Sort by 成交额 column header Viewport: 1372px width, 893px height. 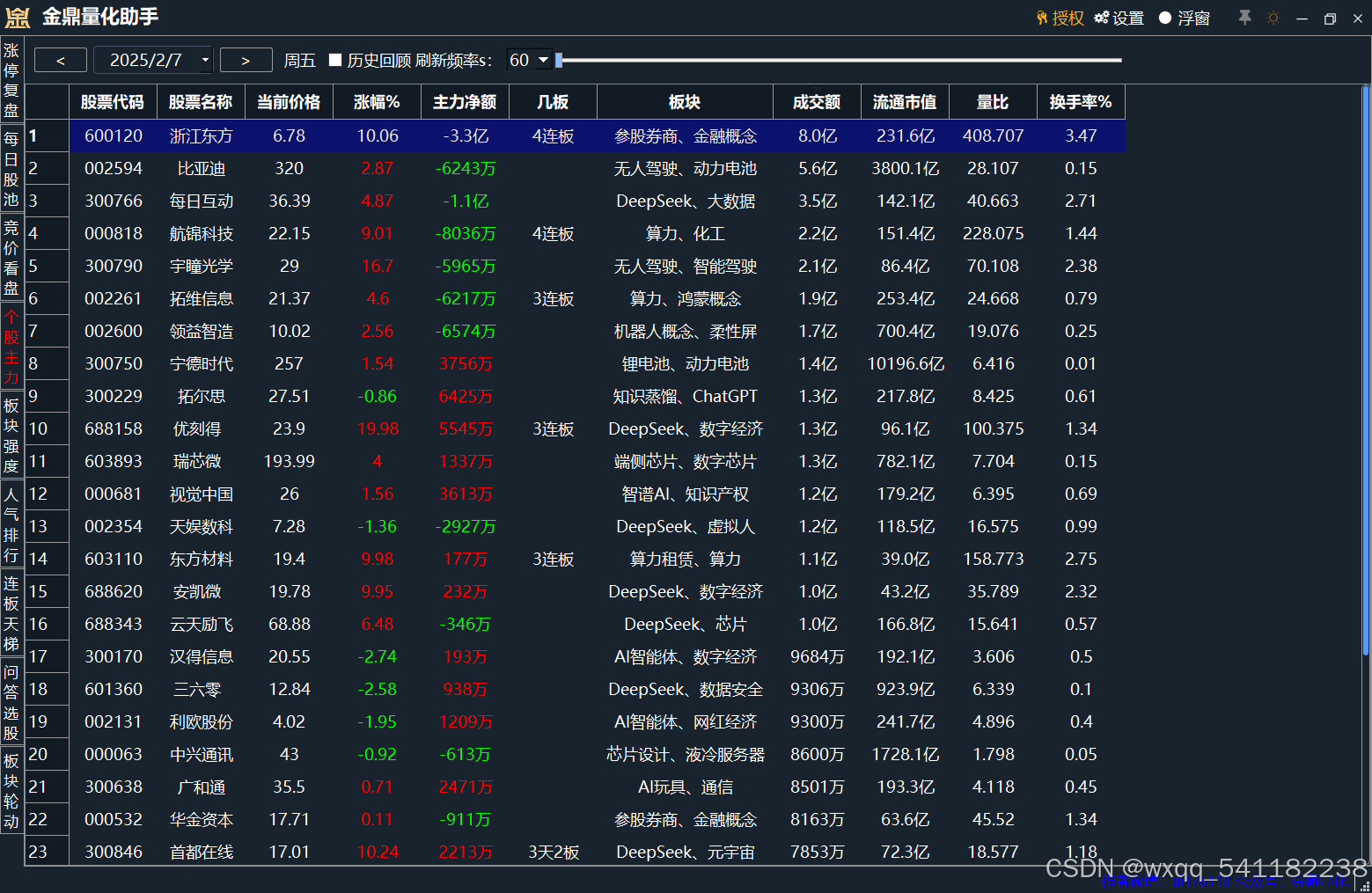tap(817, 102)
